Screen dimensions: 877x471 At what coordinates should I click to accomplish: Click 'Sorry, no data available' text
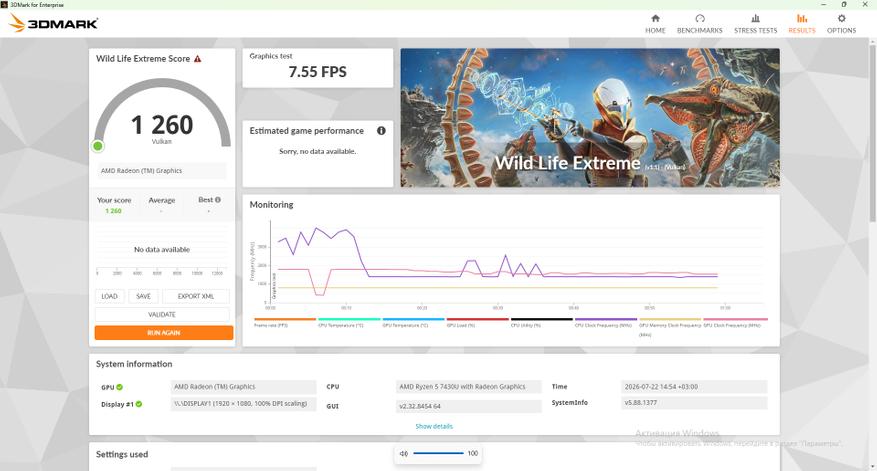point(318,151)
